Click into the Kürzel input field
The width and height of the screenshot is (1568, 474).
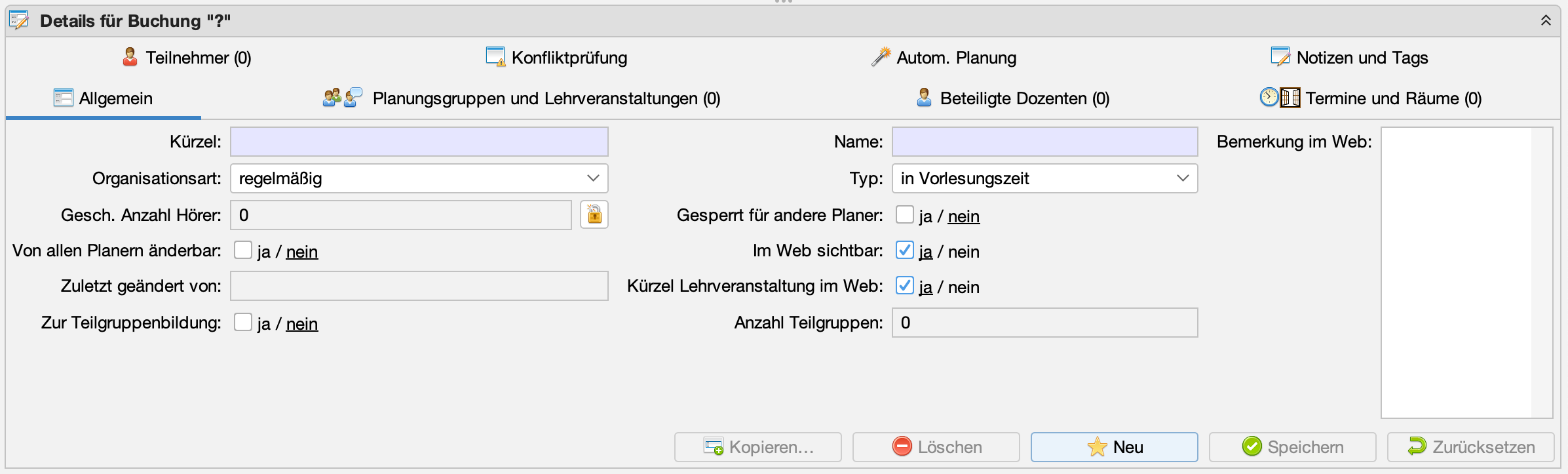pyautogui.click(x=419, y=142)
